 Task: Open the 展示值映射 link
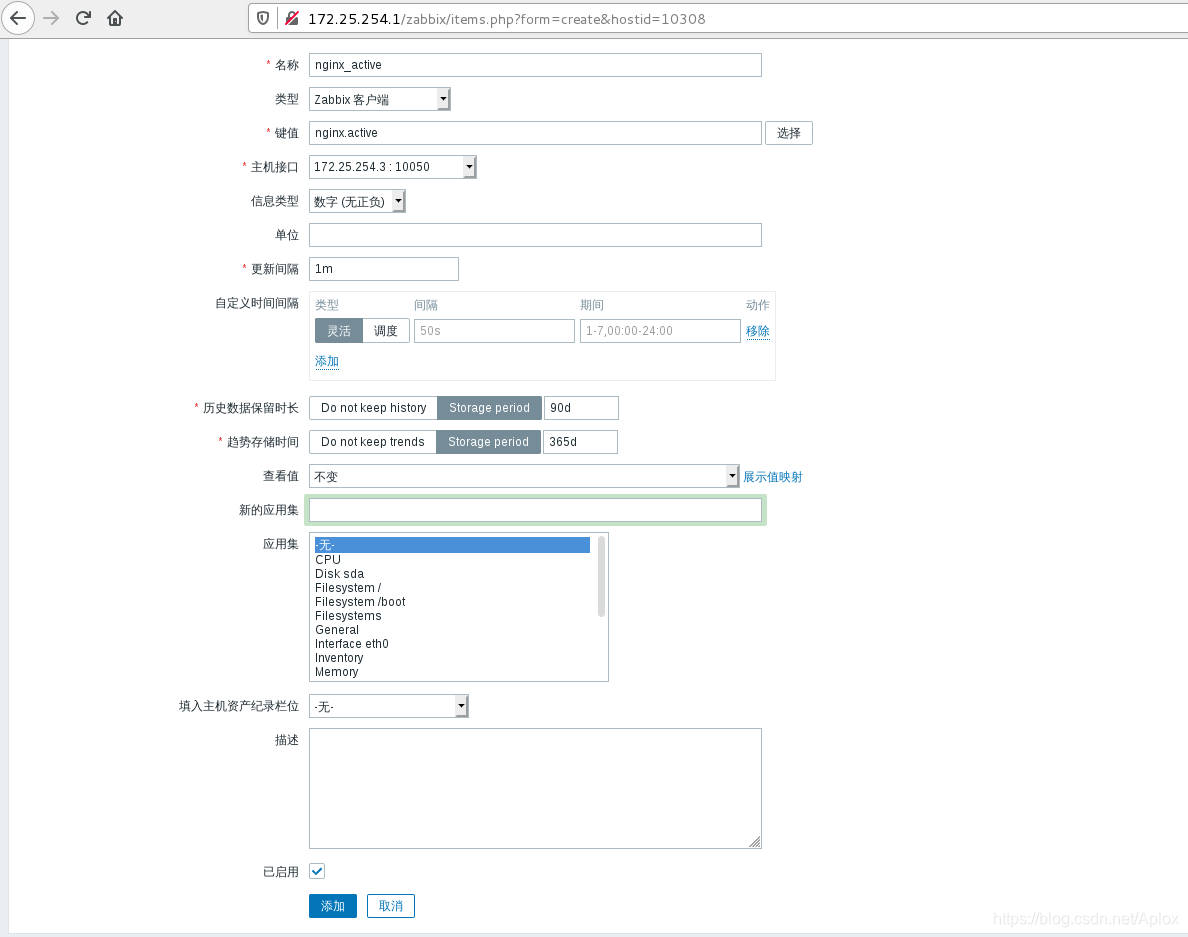point(772,476)
